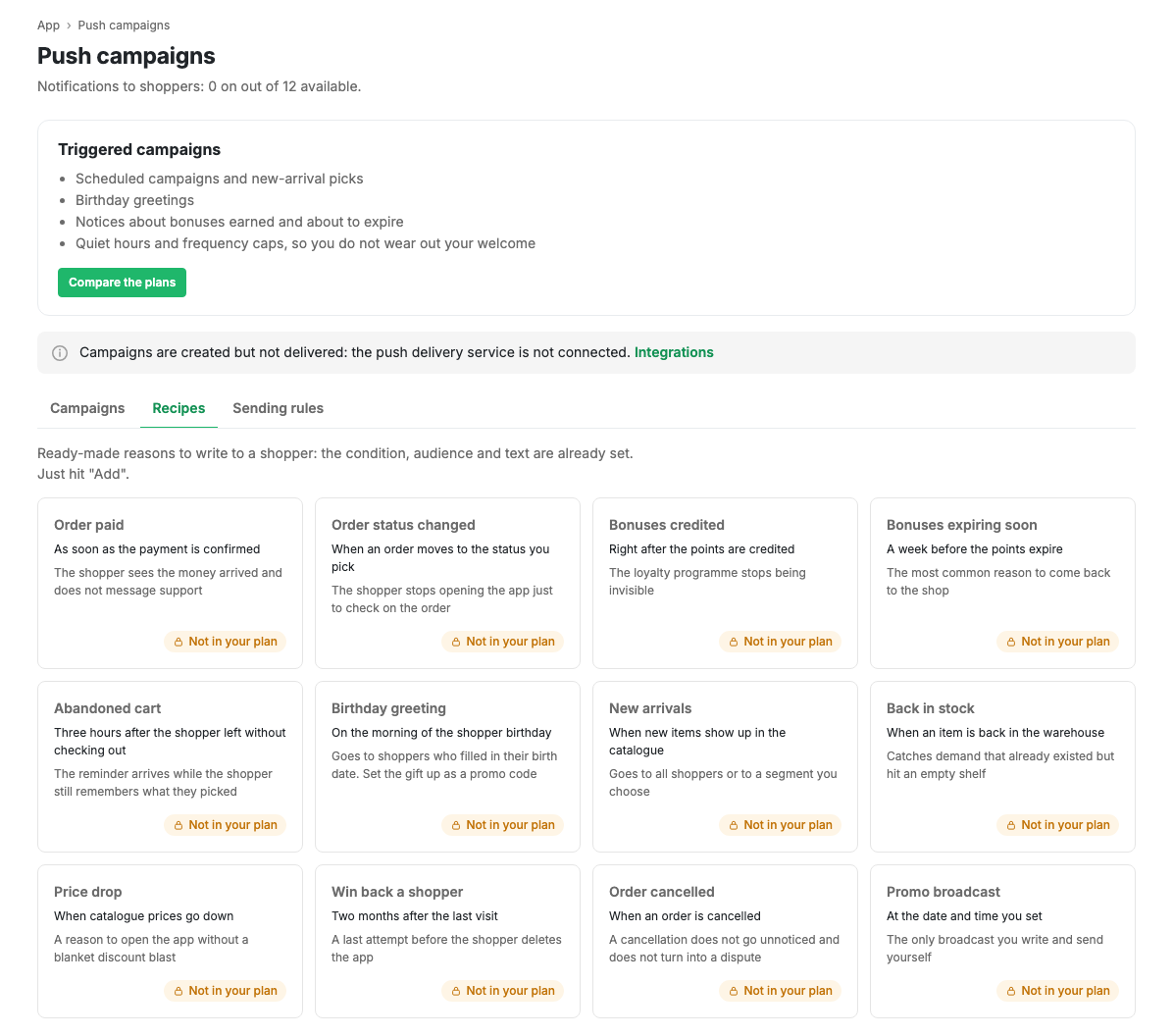Click the "Order status changed" card title

pos(403,526)
